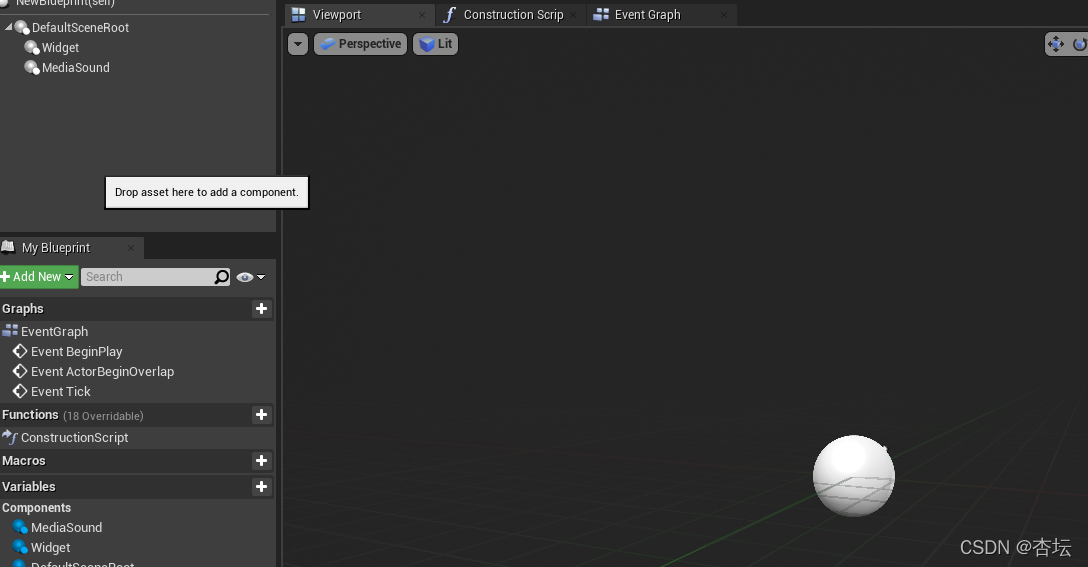
Task: Select Event Tick in graph list
Action: coord(60,391)
